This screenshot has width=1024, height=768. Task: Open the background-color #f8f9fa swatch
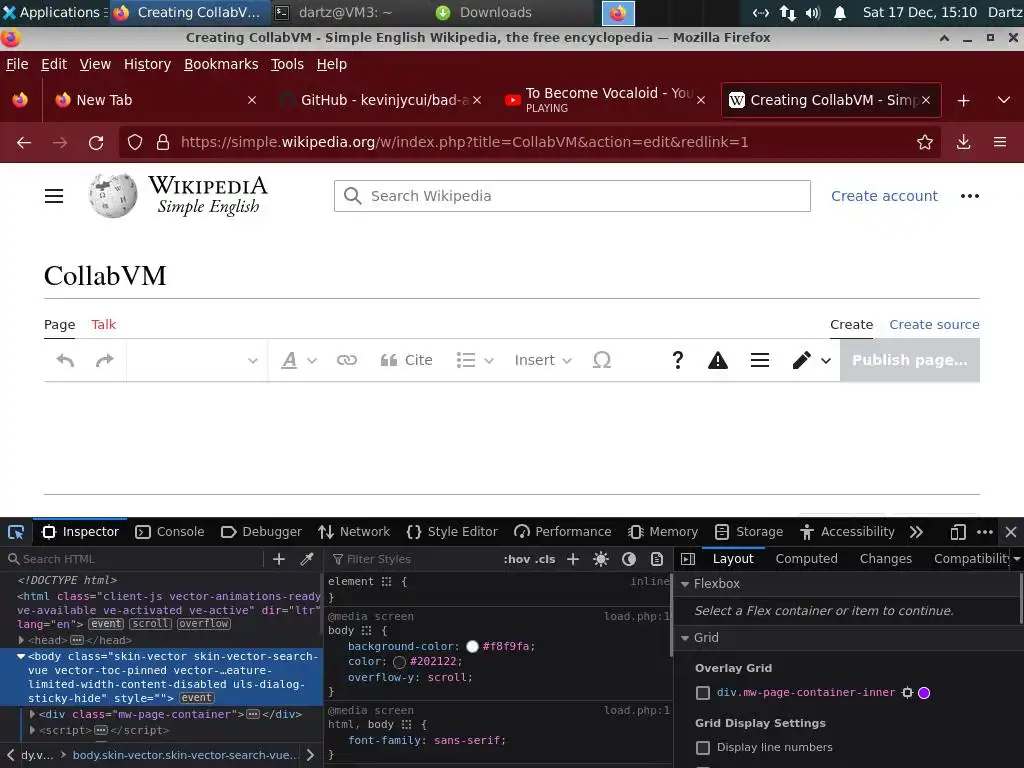[x=472, y=647]
